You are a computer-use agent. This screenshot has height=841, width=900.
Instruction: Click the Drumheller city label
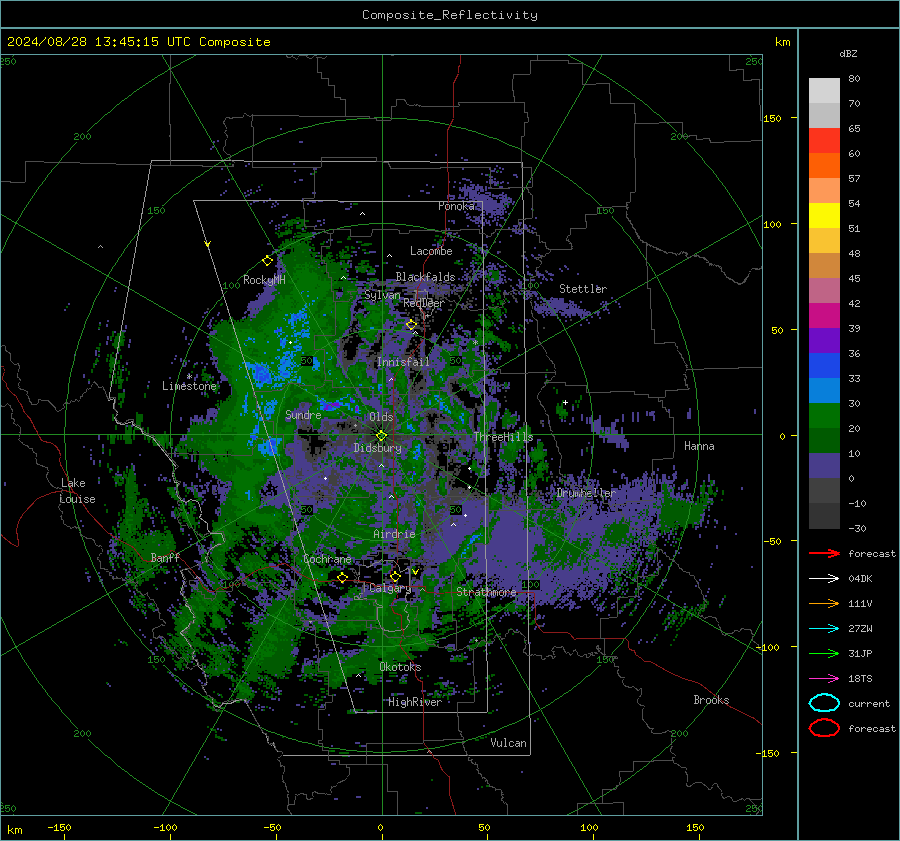pyautogui.click(x=586, y=493)
